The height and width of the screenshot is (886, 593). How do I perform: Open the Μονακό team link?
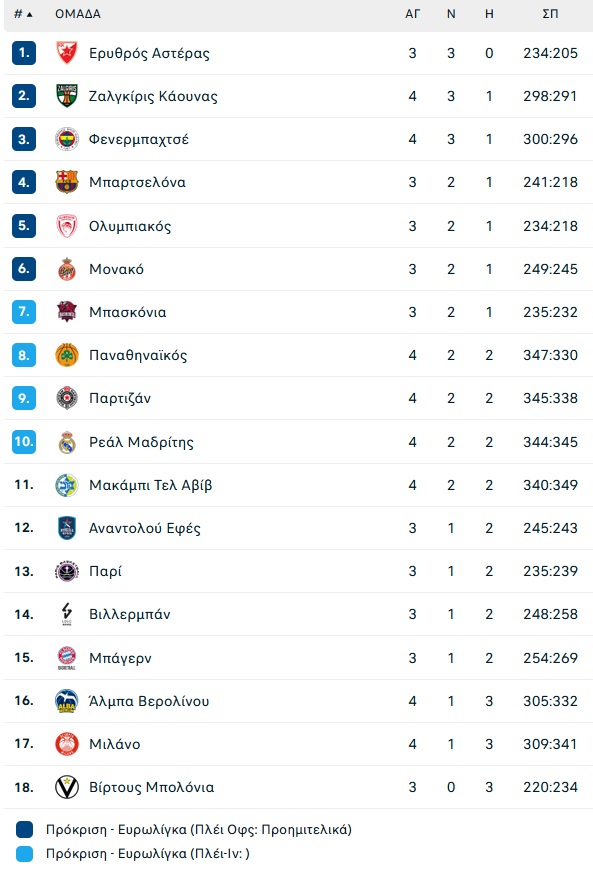(x=116, y=269)
